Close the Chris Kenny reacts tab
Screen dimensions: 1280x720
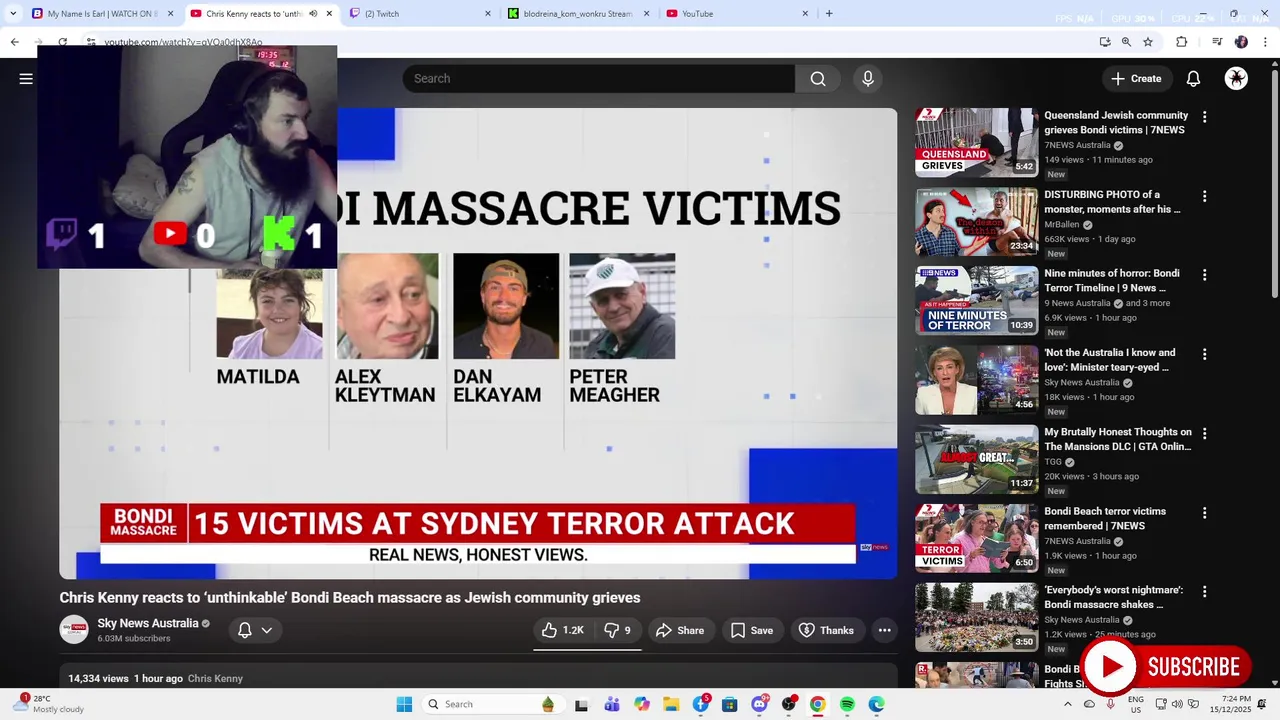329,14
